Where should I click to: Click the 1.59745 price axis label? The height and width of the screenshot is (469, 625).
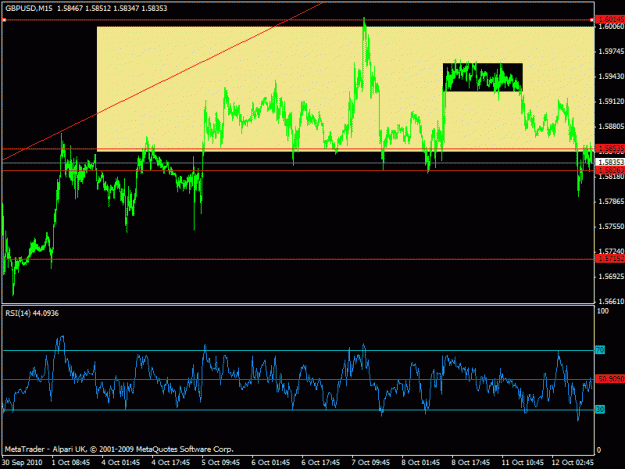pos(611,51)
